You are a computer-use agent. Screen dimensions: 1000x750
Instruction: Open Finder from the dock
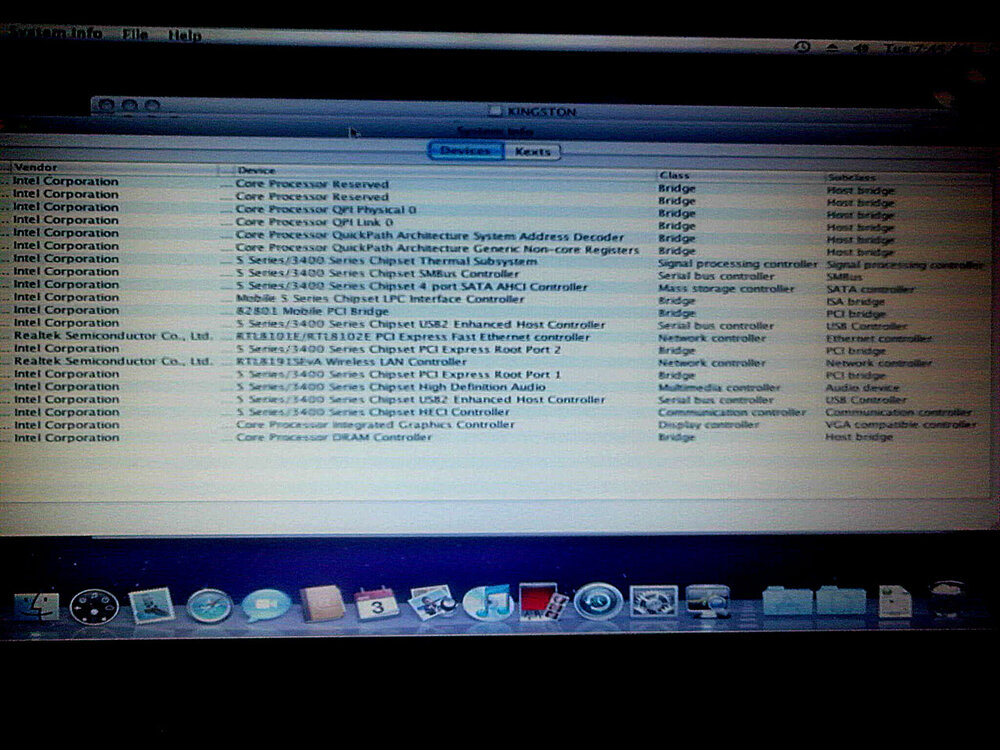coord(35,605)
